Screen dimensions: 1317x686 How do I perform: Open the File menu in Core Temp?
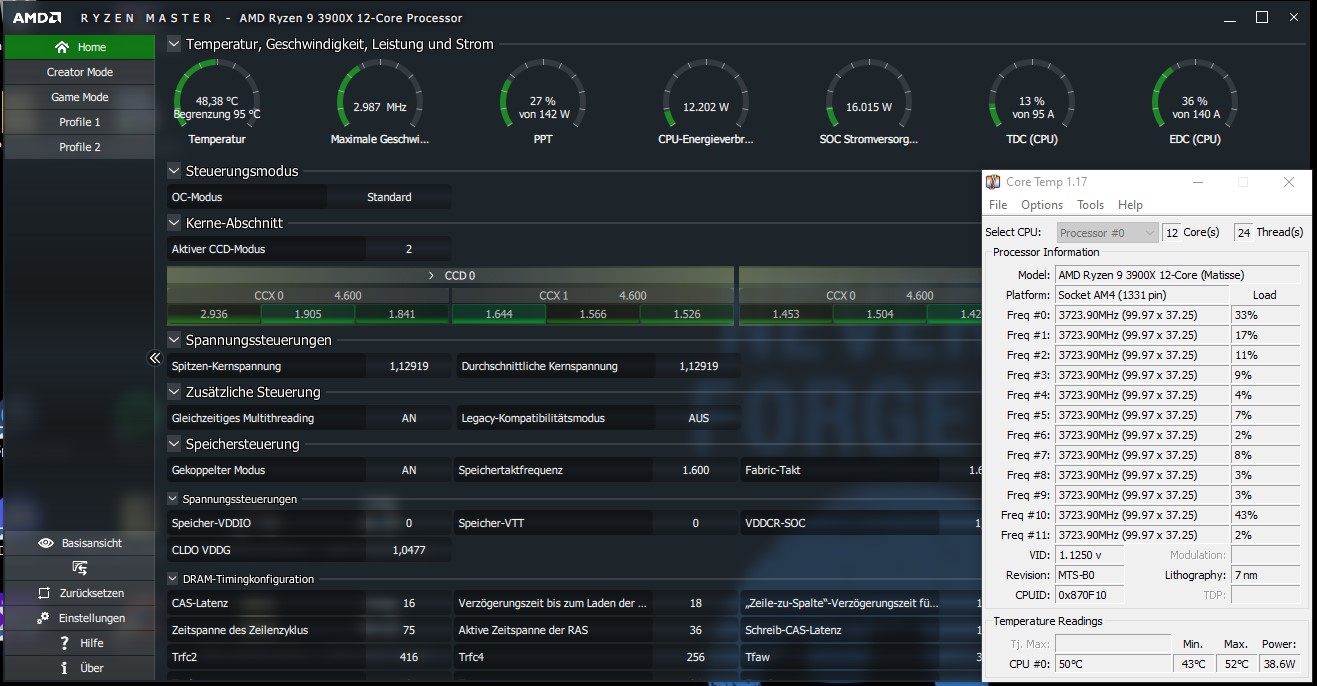click(x=998, y=205)
